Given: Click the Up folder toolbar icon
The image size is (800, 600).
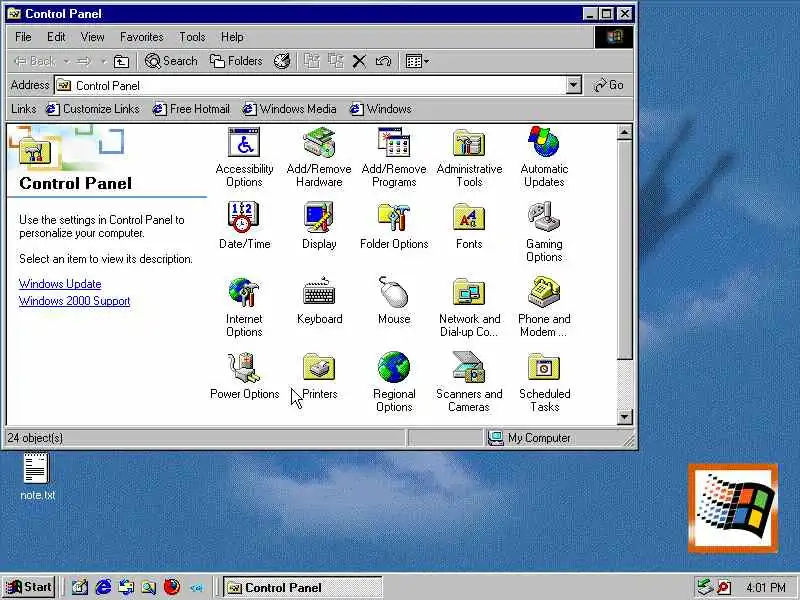Looking at the screenshot, I should 121,62.
